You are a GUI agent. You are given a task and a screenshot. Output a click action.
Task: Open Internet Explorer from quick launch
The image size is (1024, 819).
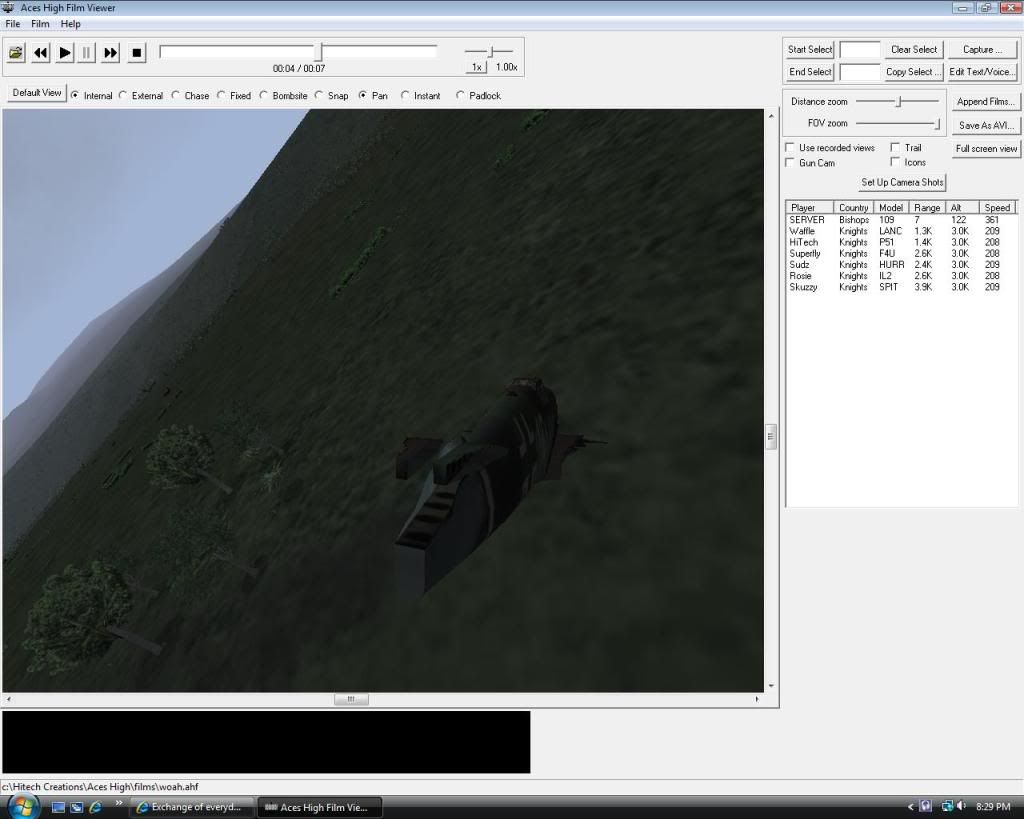coord(95,807)
